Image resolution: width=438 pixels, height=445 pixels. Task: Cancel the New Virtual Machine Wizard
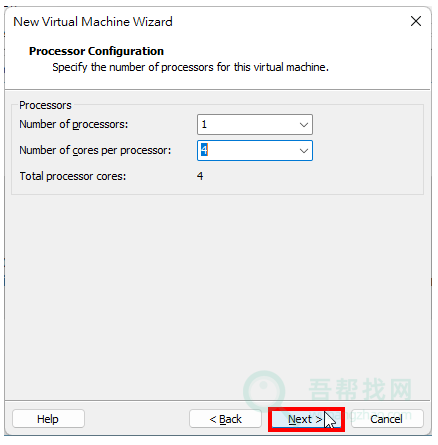point(387,419)
